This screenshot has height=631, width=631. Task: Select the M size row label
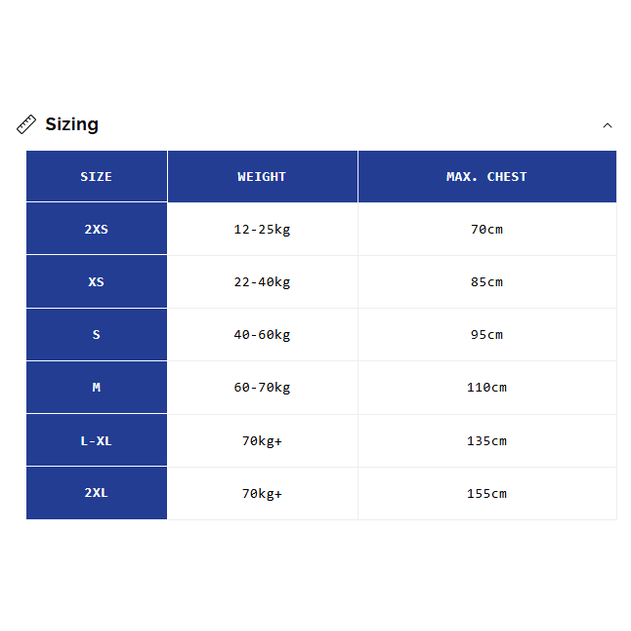click(96, 387)
